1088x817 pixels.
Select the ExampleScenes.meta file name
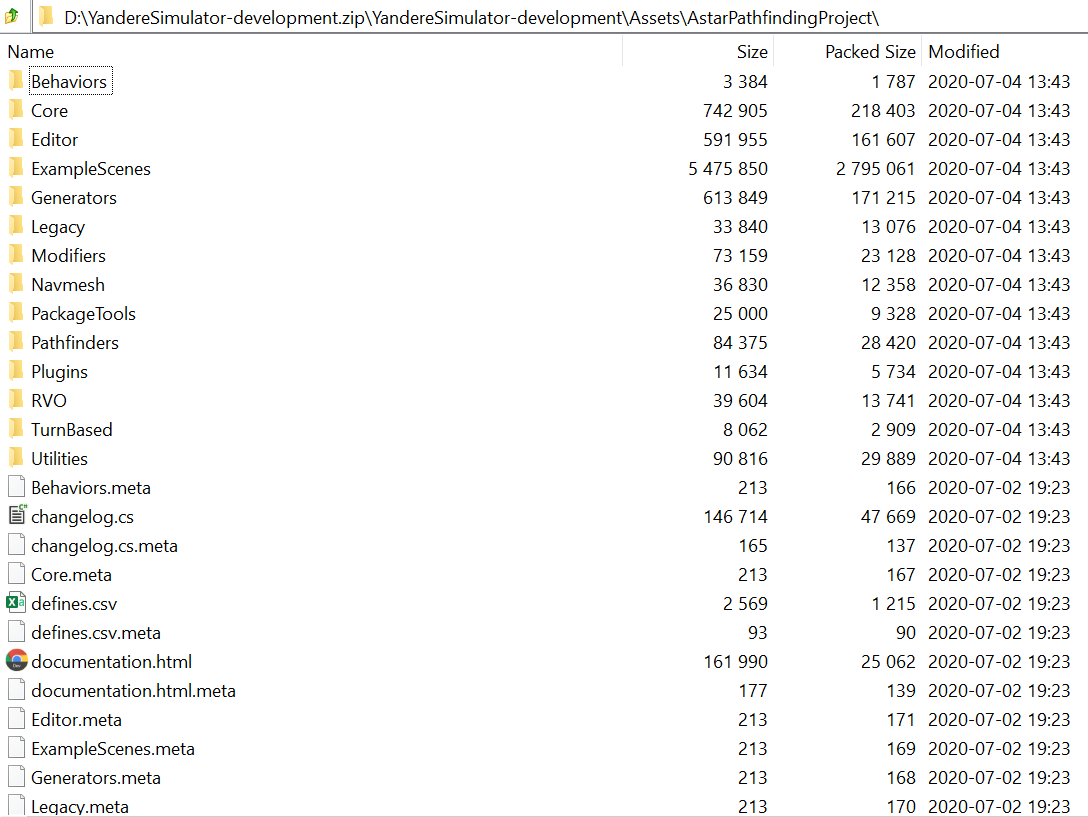[112, 749]
